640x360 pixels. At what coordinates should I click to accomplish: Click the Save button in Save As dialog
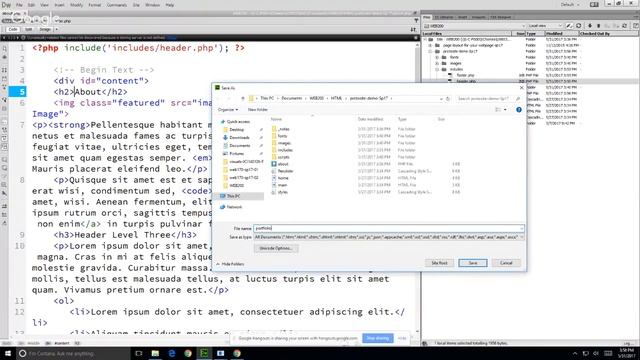(x=473, y=263)
